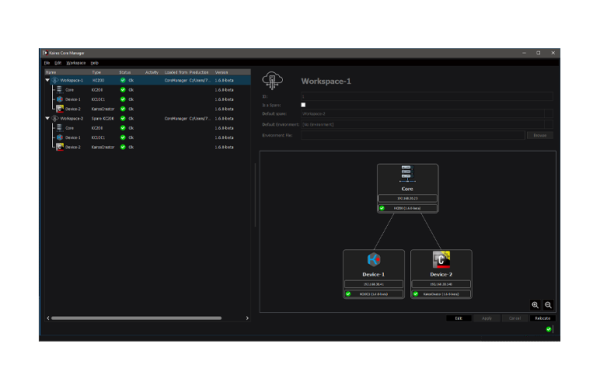Click the Device-2 Creator icon under Workspace-2
The image size is (600, 389).
pyautogui.click(x=60, y=147)
